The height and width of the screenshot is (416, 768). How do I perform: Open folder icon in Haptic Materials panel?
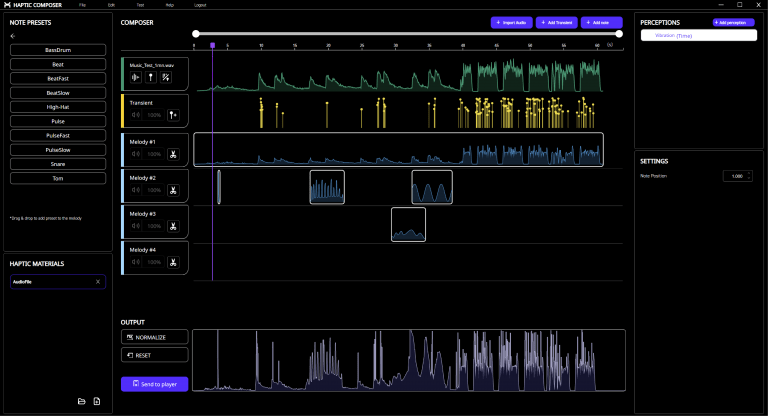click(82, 401)
